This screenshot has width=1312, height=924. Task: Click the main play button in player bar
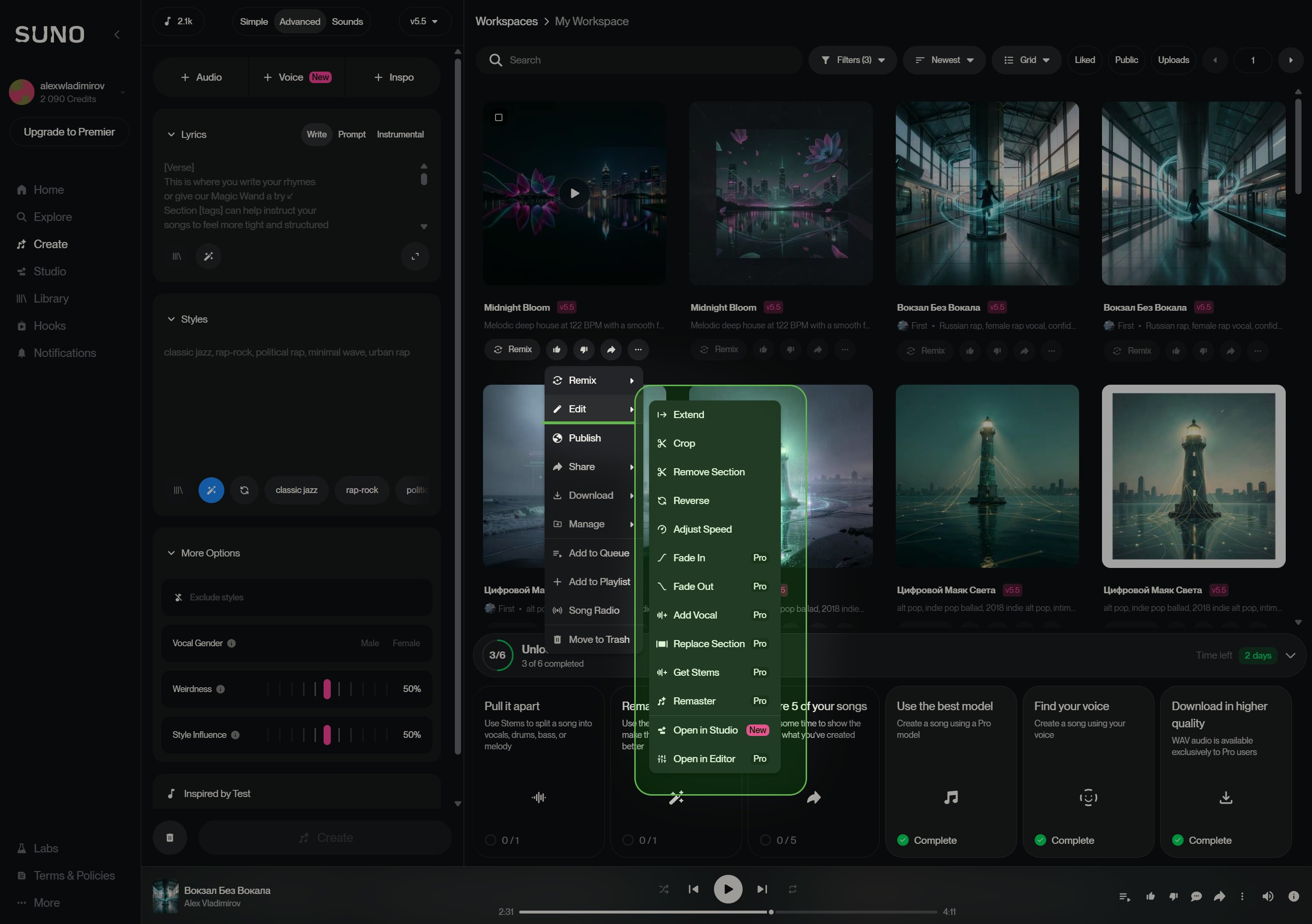tap(728, 889)
